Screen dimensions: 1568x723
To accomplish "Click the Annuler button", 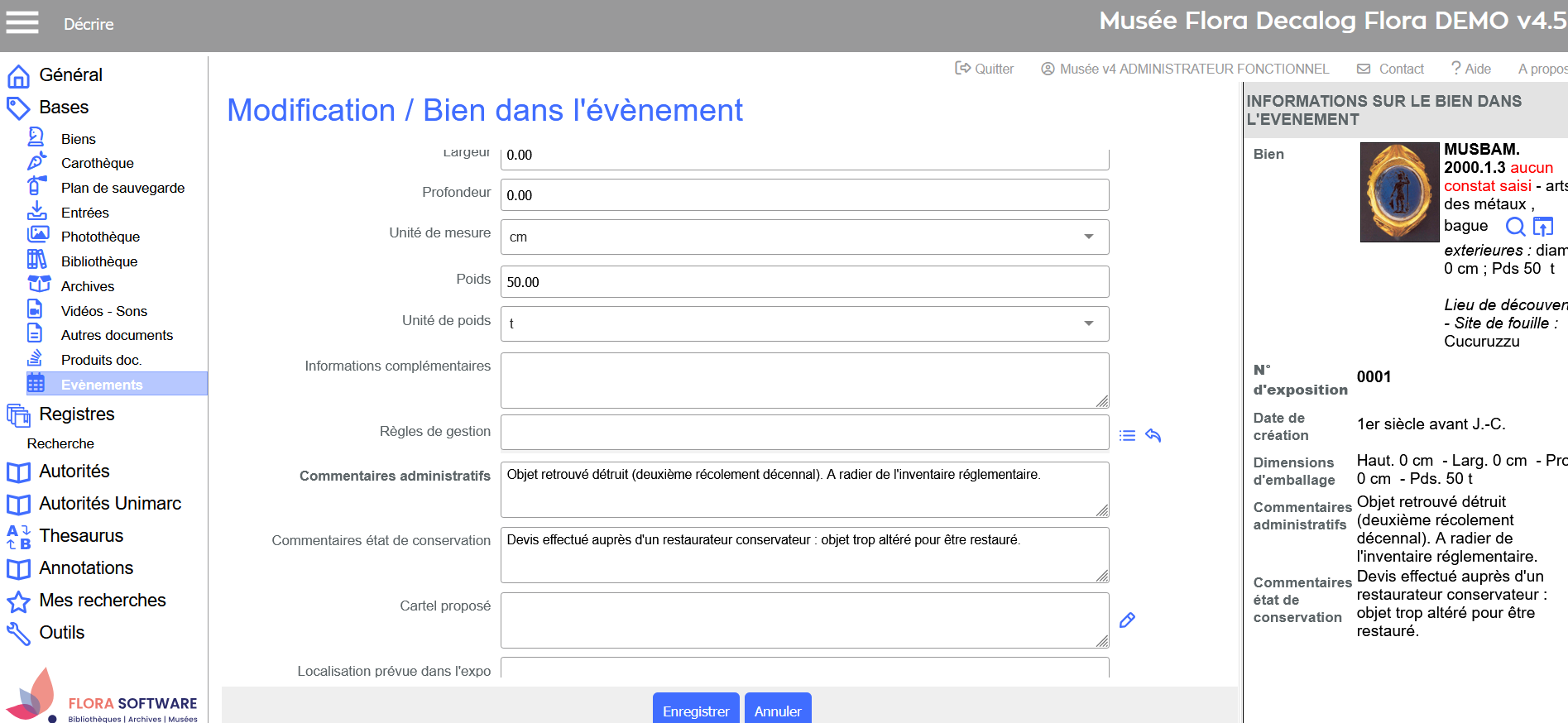I will tap(777, 711).
